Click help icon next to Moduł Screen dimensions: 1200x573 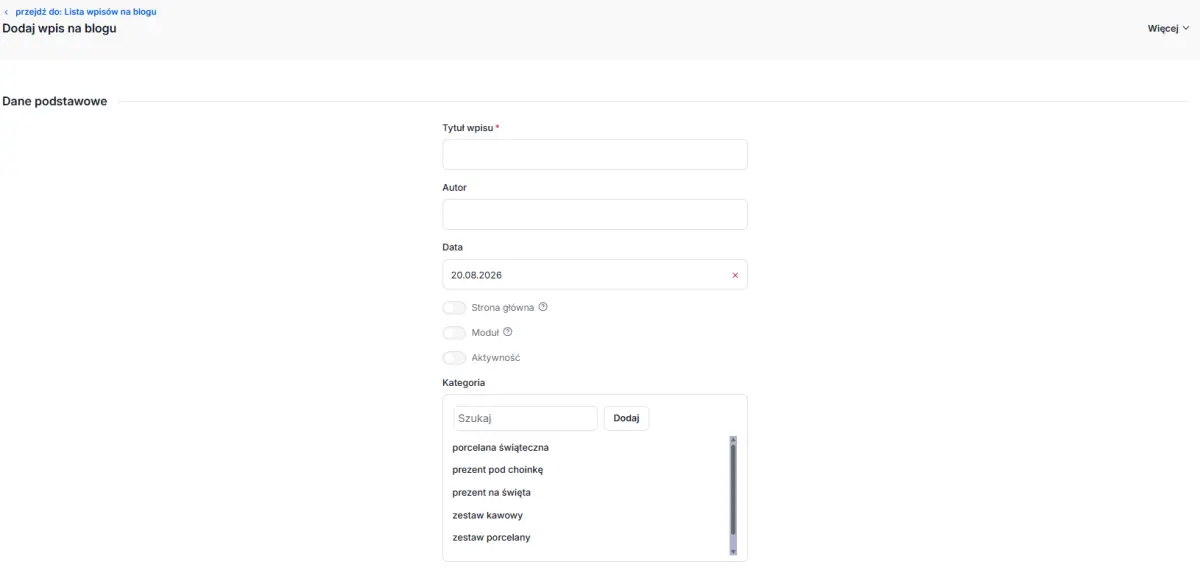(x=508, y=332)
